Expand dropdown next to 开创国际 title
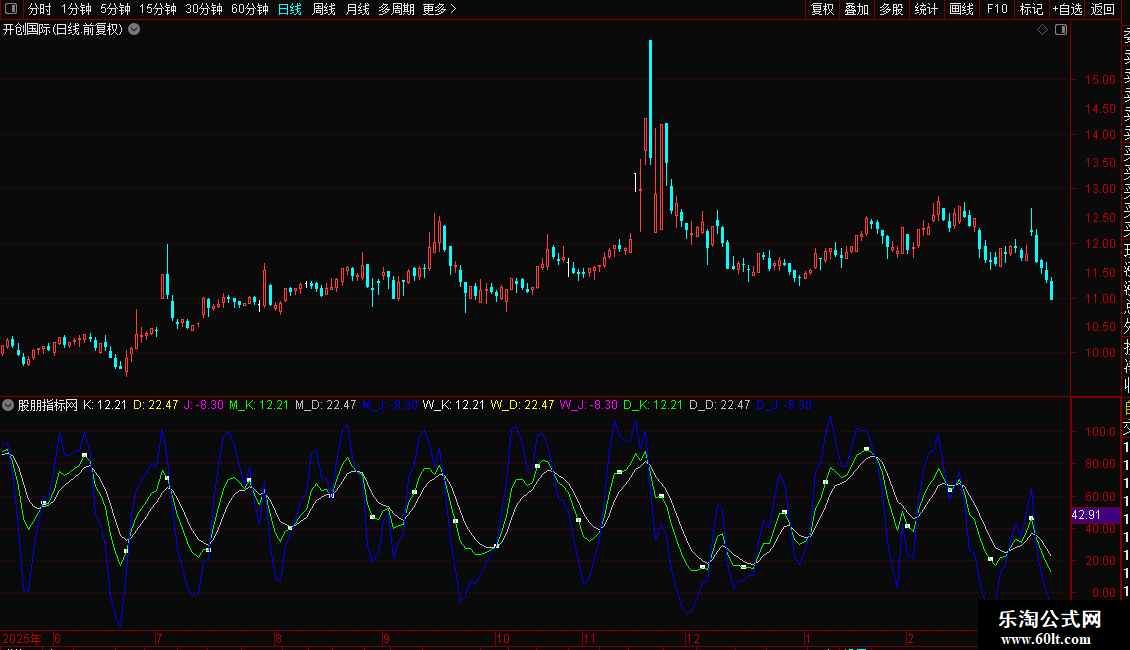The image size is (1130, 650). [134, 30]
